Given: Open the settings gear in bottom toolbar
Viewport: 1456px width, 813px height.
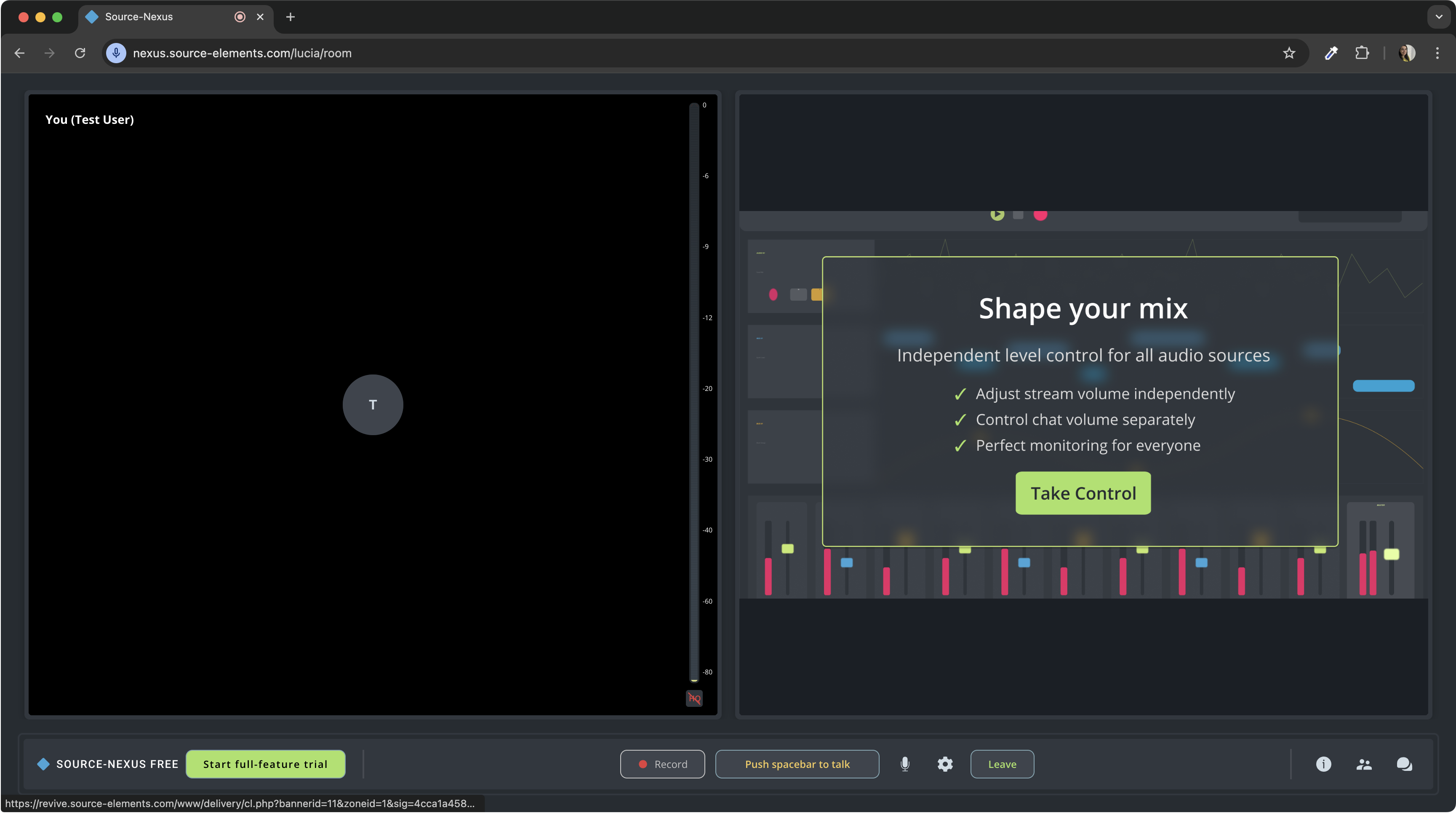Looking at the screenshot, I should pyautogui.click(x=945, y=764).
